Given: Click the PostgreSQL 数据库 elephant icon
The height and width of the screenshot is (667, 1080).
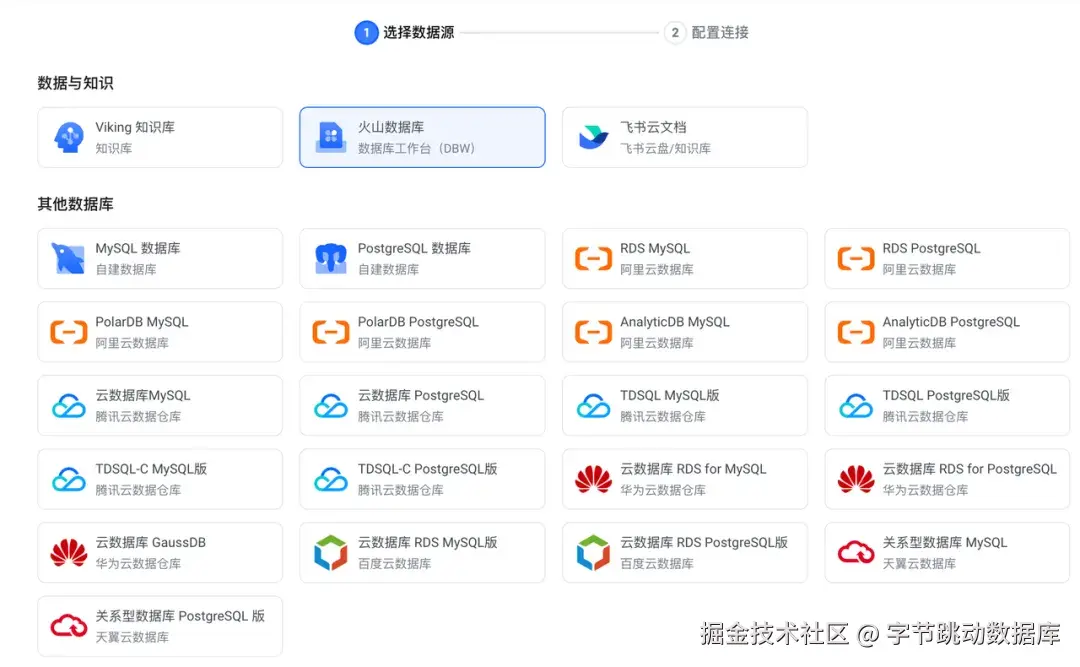Looking at the screenshot, I should [331, 258].
